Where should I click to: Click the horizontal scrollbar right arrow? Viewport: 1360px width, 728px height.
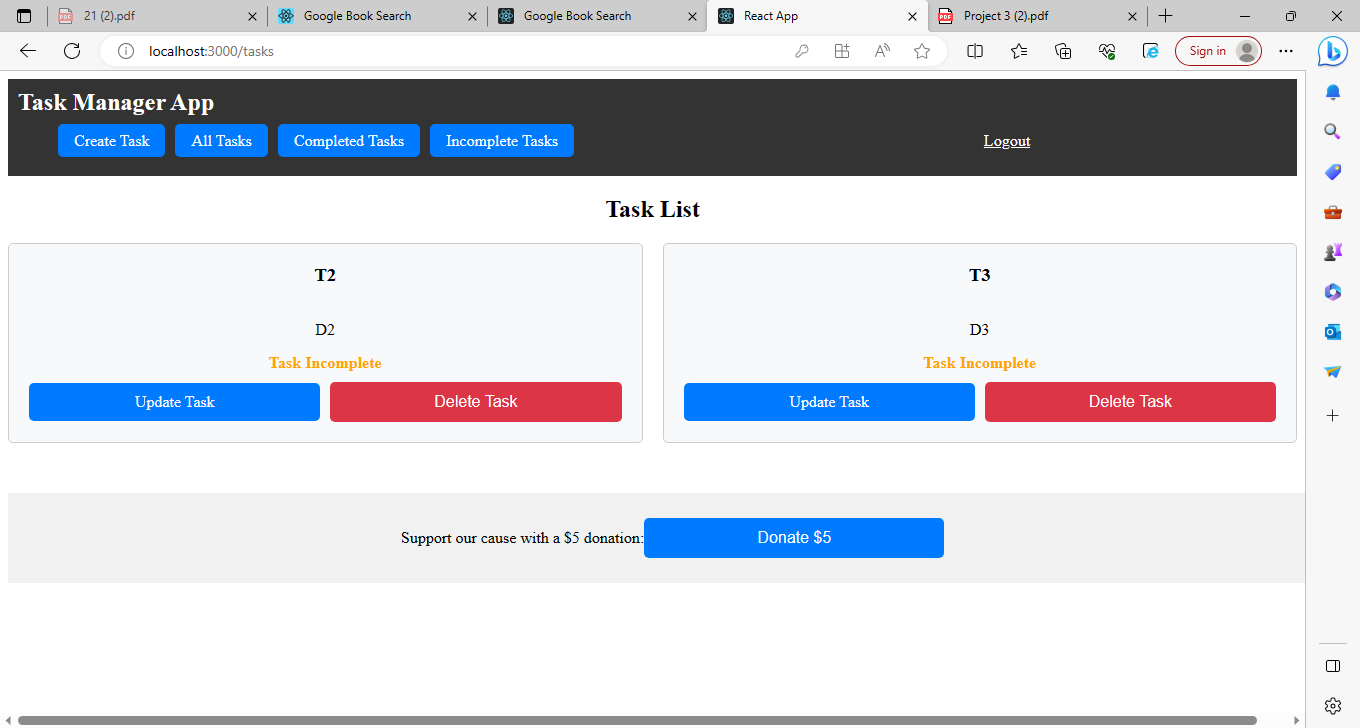[x=1297, y=720]
